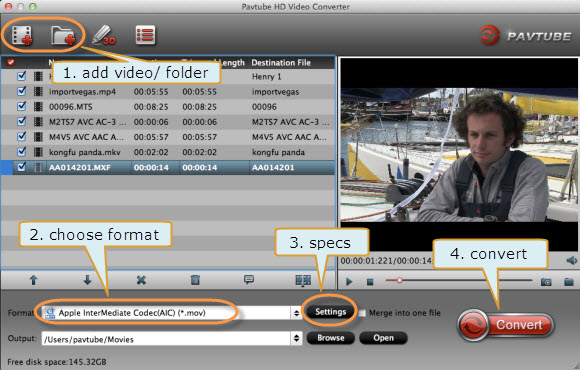Select the AA014201.MXF file name
This screenshot has height=370, width=580.
pyautogui.click(x=80, y=168)
